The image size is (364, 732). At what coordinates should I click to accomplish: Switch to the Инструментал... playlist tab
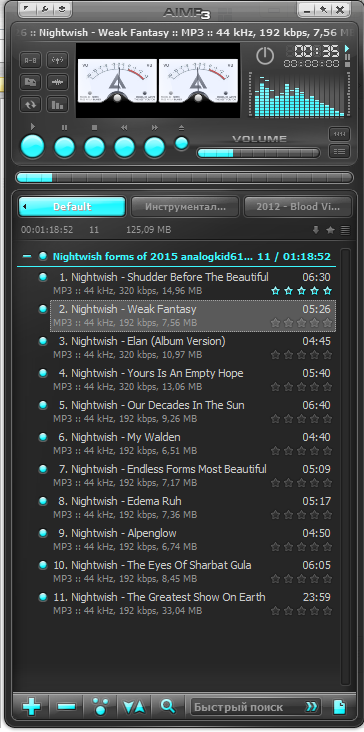click(x=185, y=207)
